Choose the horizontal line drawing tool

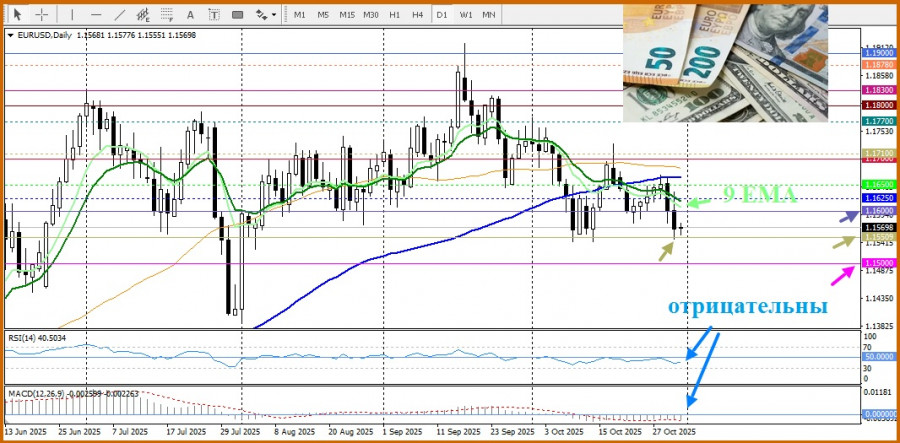pyautogui.click(x=94, y=14)
